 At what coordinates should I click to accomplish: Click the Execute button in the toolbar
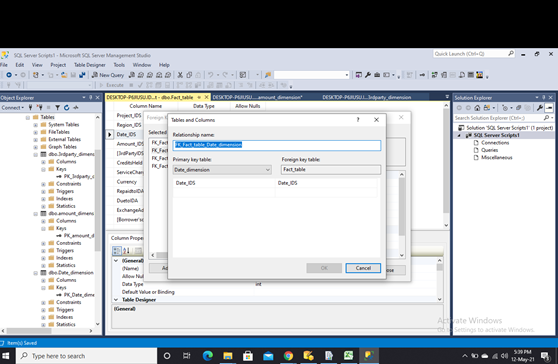point(111,85)
